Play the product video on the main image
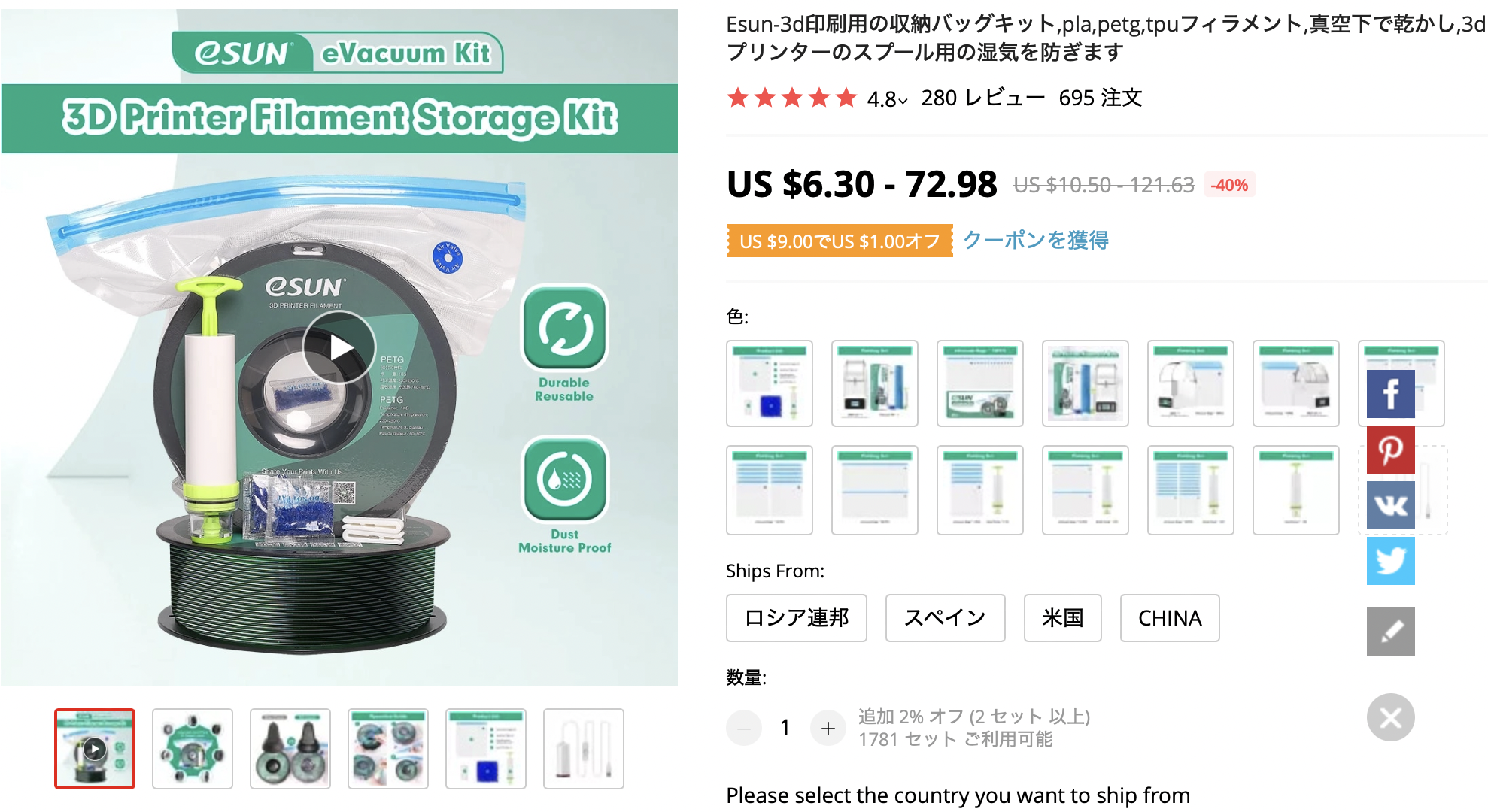Screen dimensions: 1488x812 pyautogui.click(x=339, y=347)
